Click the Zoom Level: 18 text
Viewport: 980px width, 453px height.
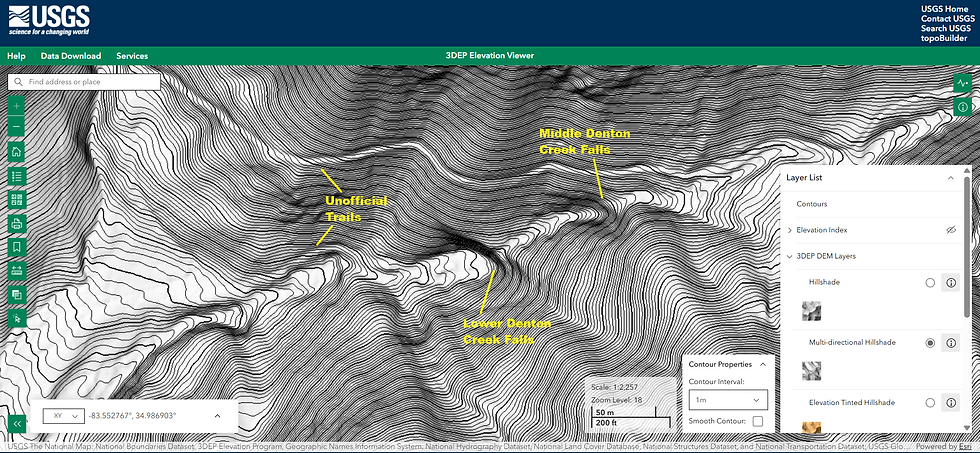coord(615,400)
